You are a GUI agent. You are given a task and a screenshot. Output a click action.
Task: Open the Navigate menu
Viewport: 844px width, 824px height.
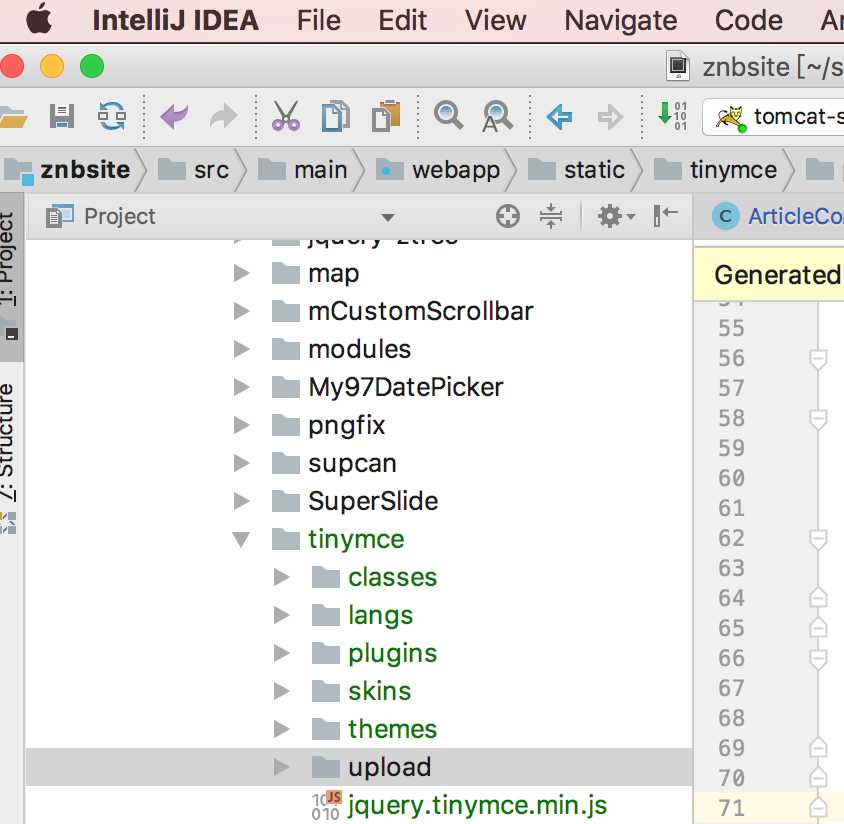tap(620, 21)
